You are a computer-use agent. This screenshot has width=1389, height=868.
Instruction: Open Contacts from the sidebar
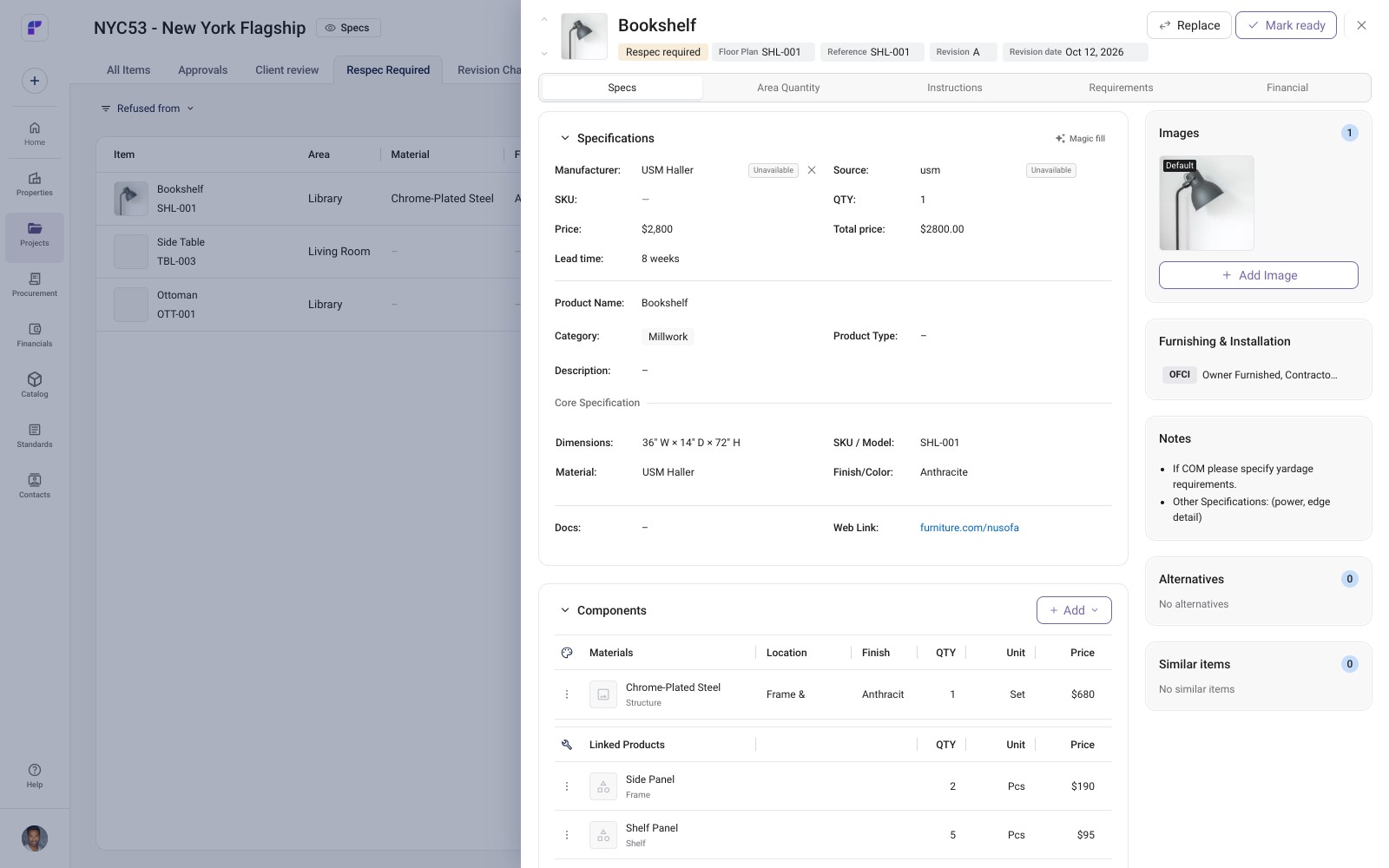pos(35,485)
